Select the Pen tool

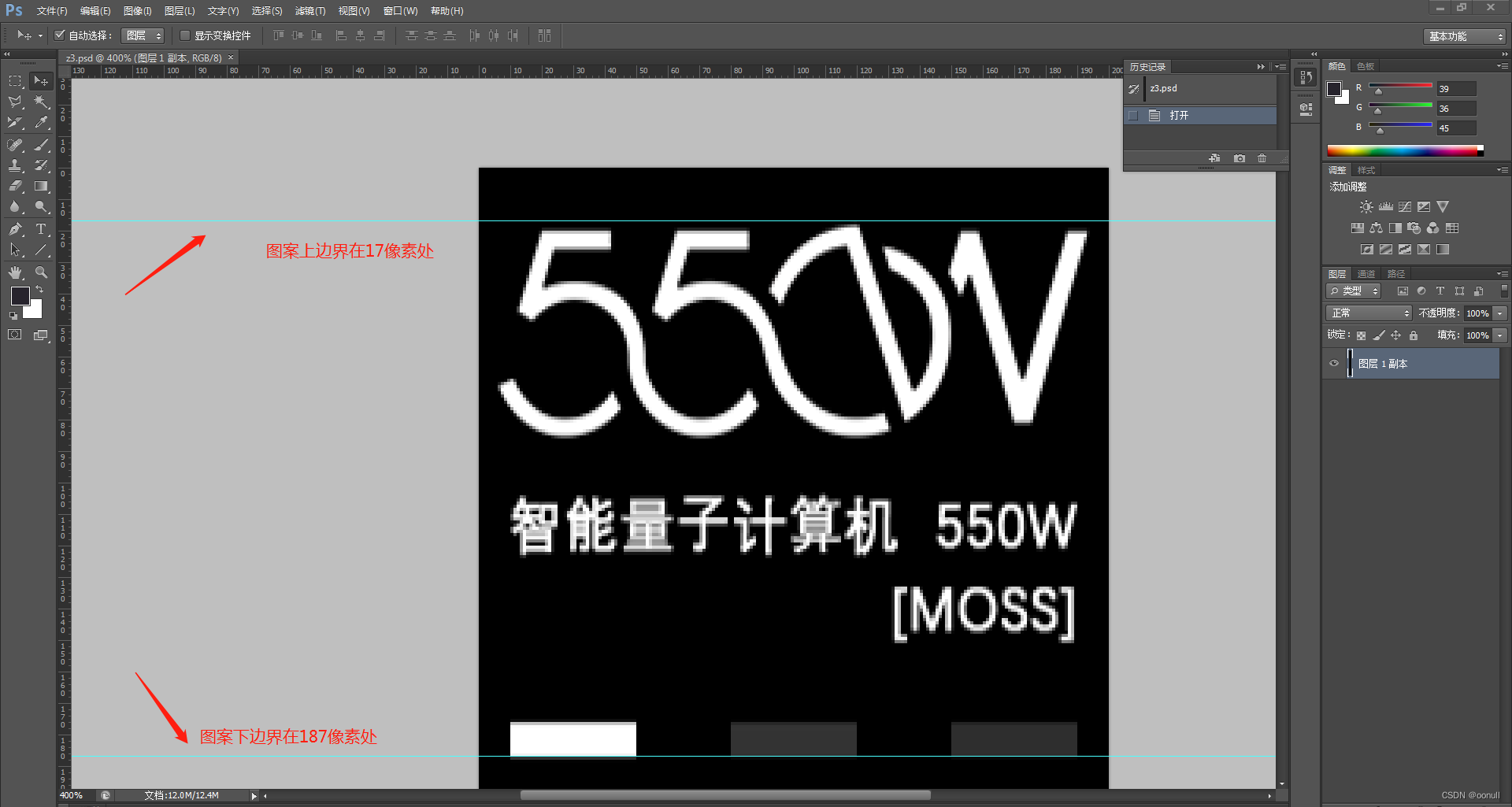15,229
